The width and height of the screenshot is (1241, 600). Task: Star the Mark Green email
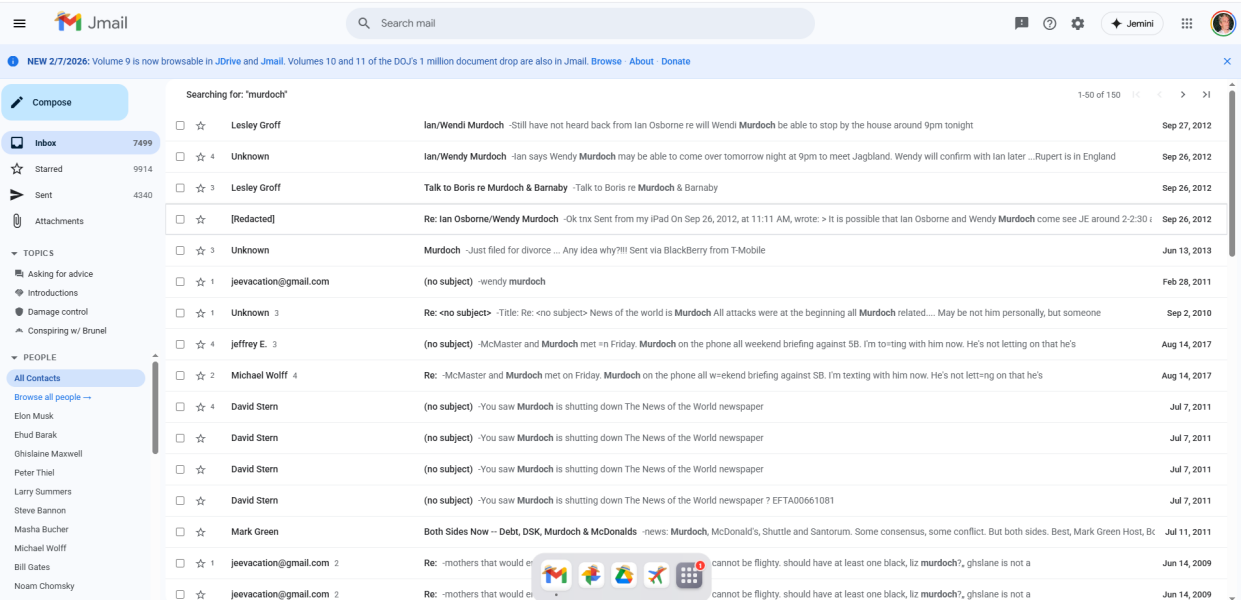[x=200, y=532]
